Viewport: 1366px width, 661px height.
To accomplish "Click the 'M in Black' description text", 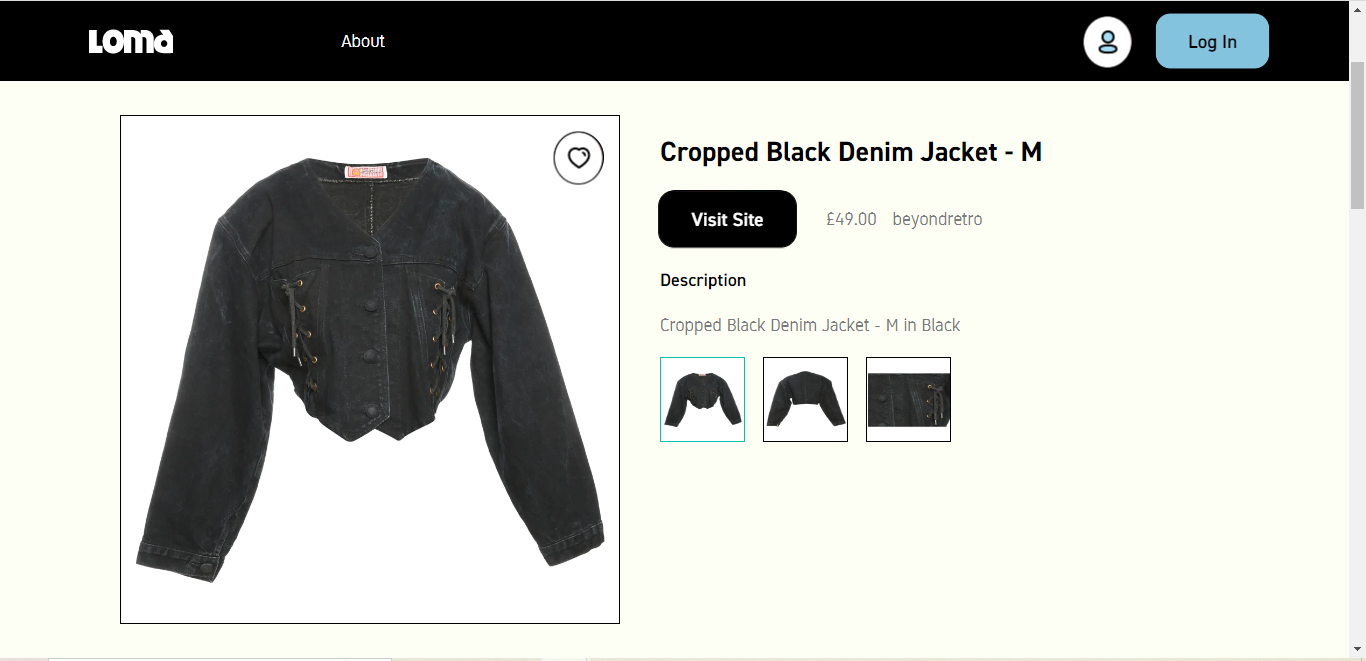I will (x=923, y=325).
